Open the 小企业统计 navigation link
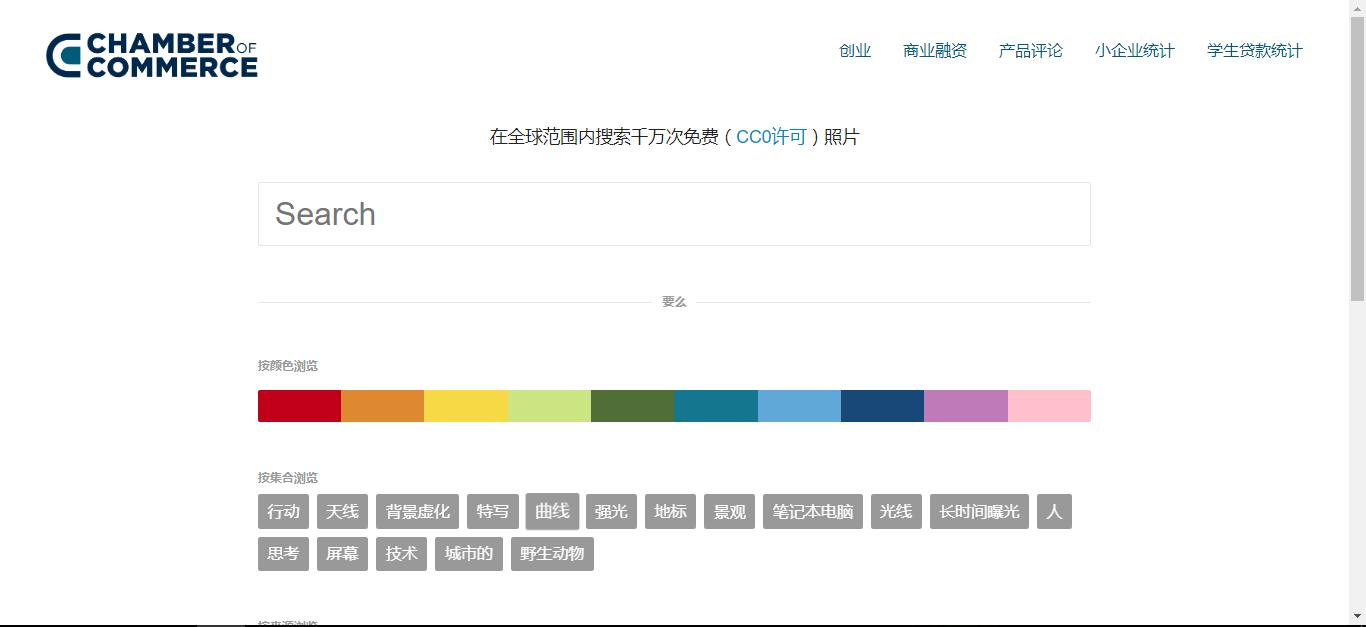The width and height of the screenshot is (1366, 627). pos(1134,50)
